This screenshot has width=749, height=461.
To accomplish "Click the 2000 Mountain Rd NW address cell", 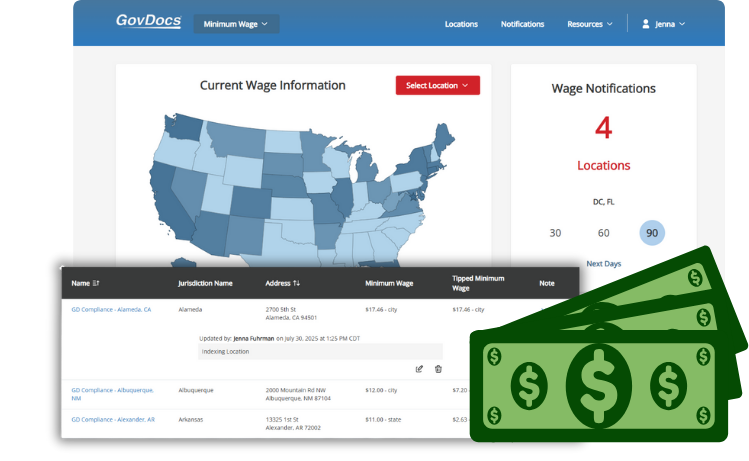I will tap(298, 394).
